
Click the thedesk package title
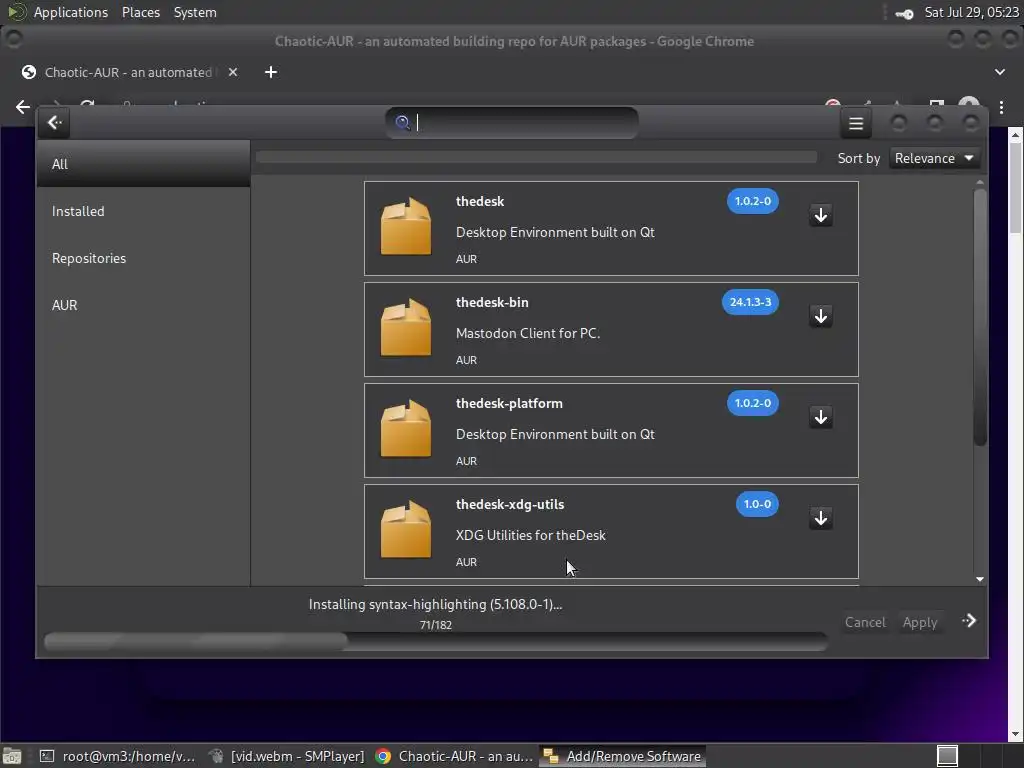[480, 201]
